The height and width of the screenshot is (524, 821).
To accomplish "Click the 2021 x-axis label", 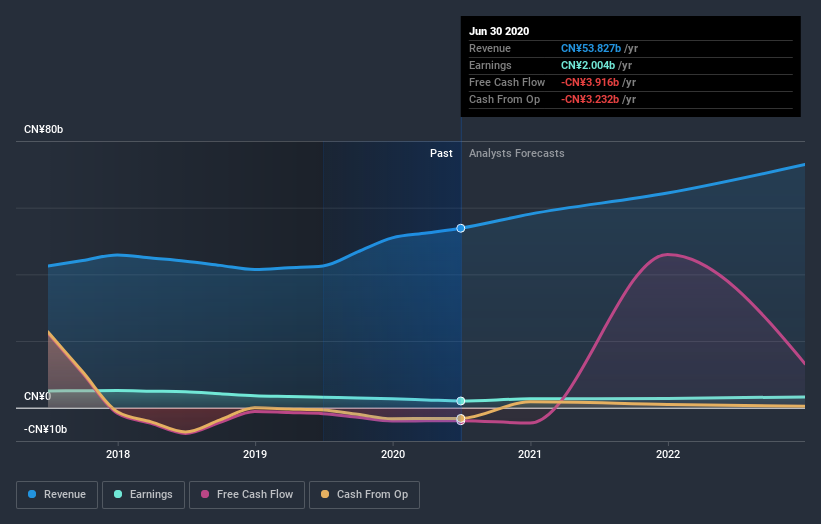I will [x=530, y=454].
